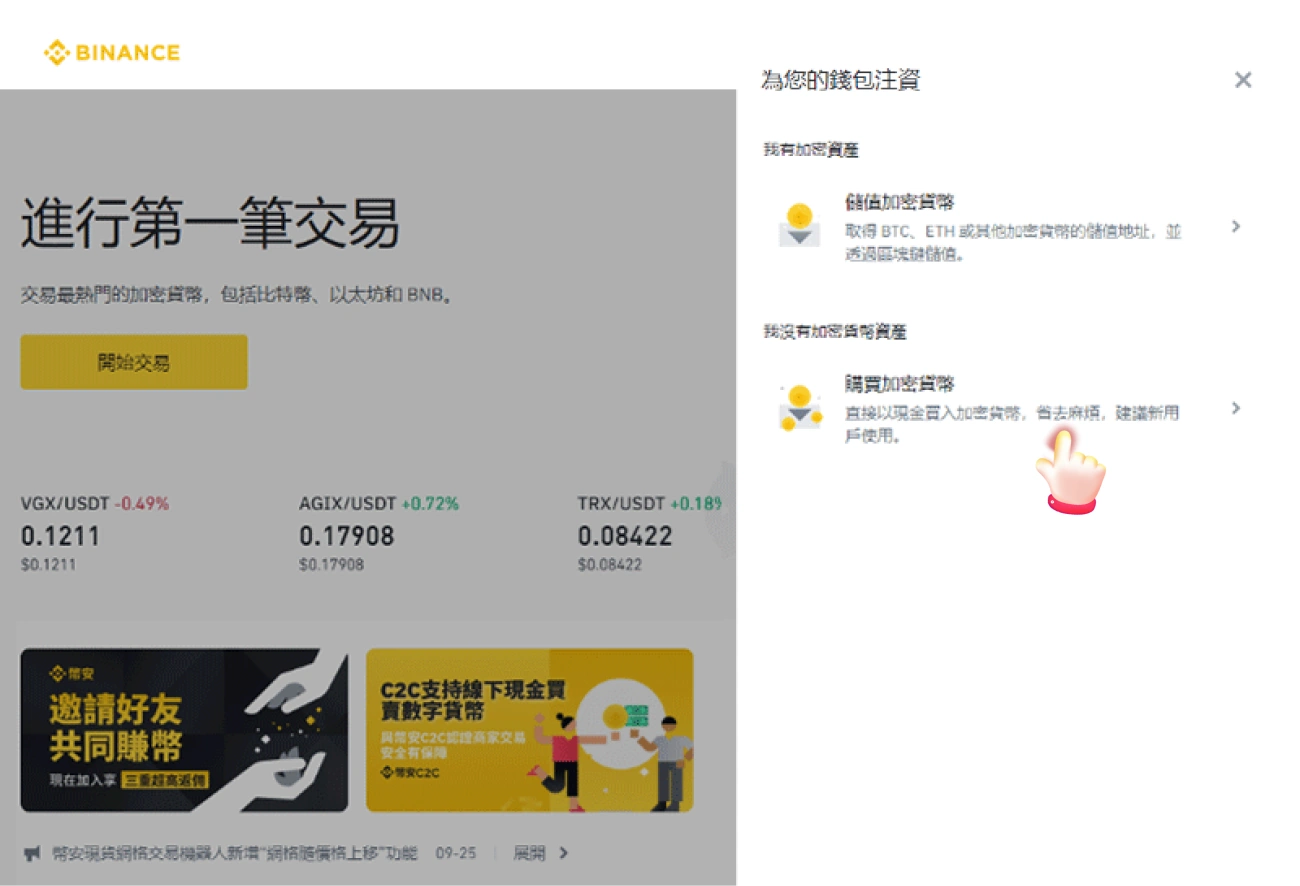Expand the announcement using 展開

tap(536, 853)
